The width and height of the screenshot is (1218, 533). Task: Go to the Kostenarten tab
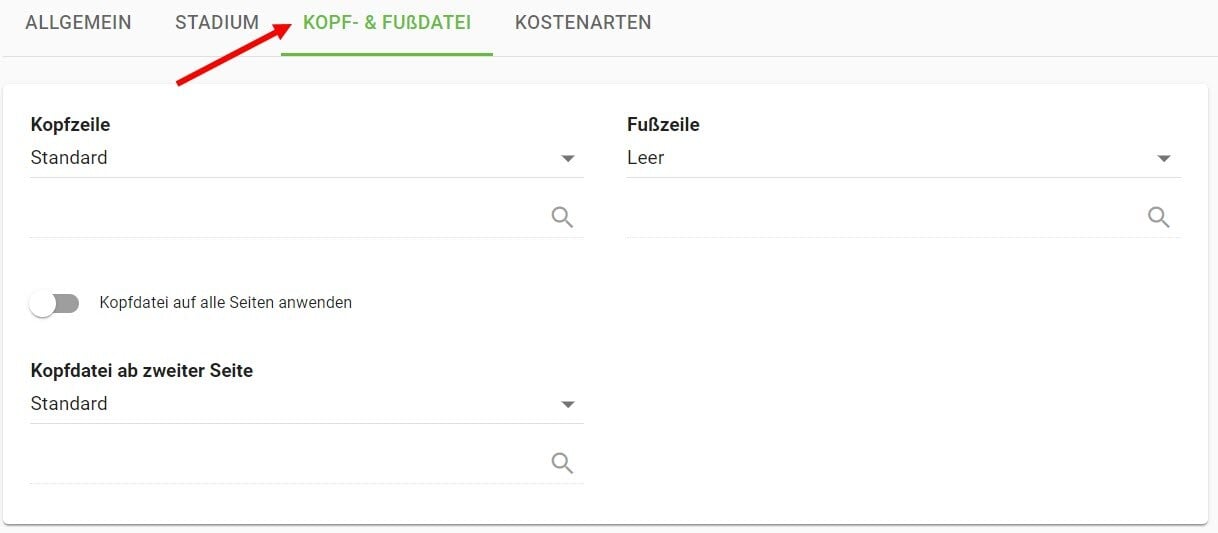(x=583, y=23)
